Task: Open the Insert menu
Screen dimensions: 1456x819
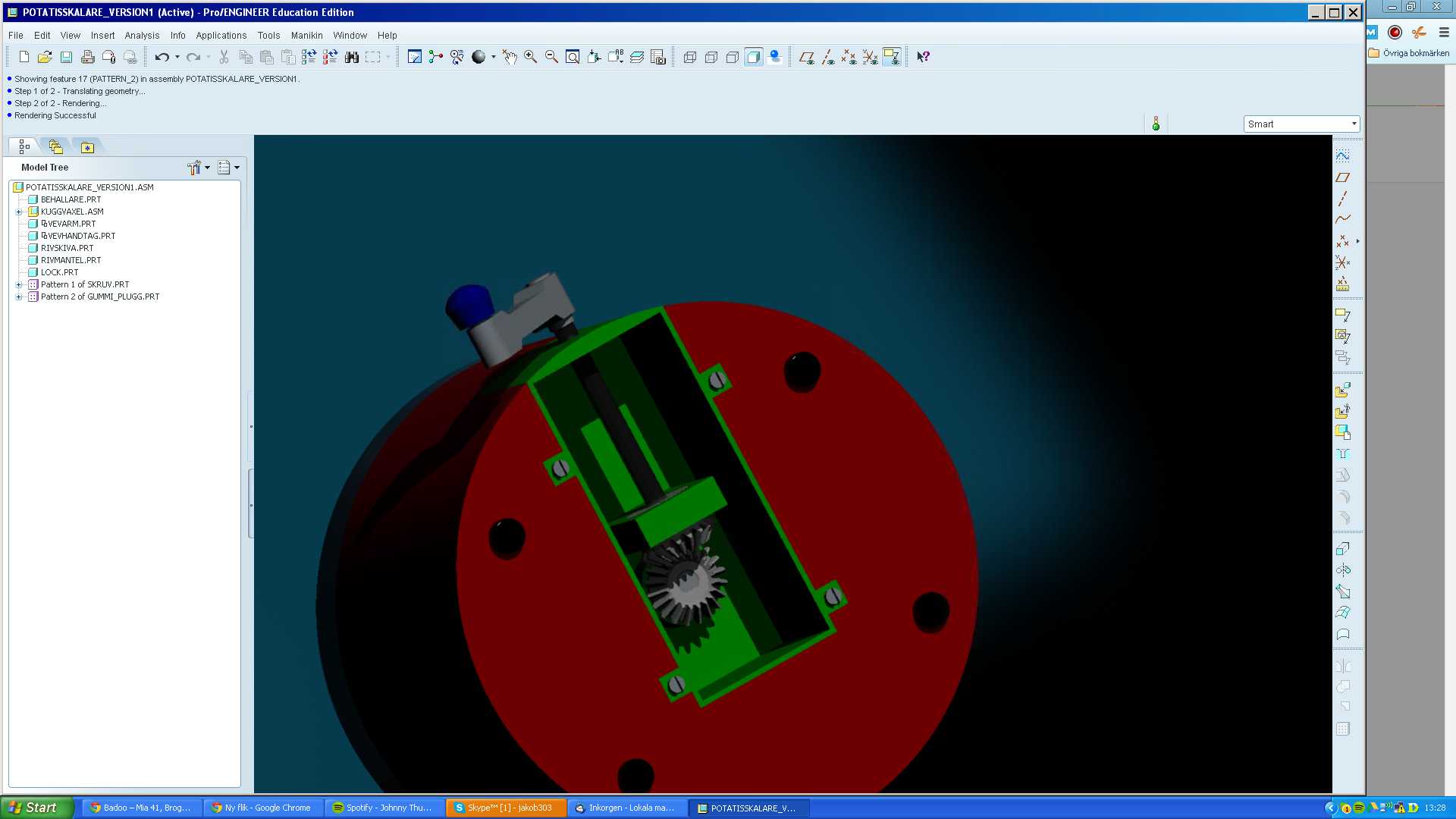Action: [103, 36]
